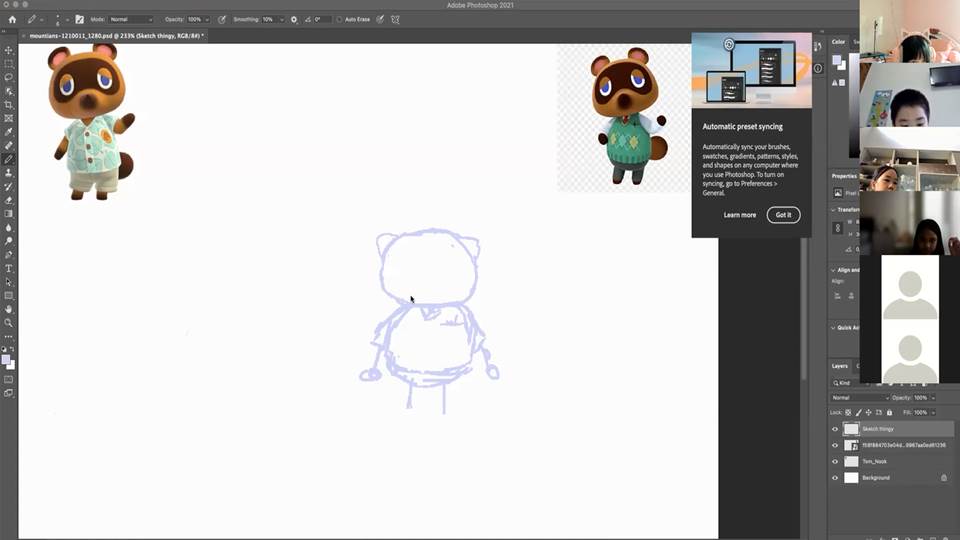This screenshot has width=960, height=540.
Task: Collapse the Align and Distribute section
Action: click(833, 270)
